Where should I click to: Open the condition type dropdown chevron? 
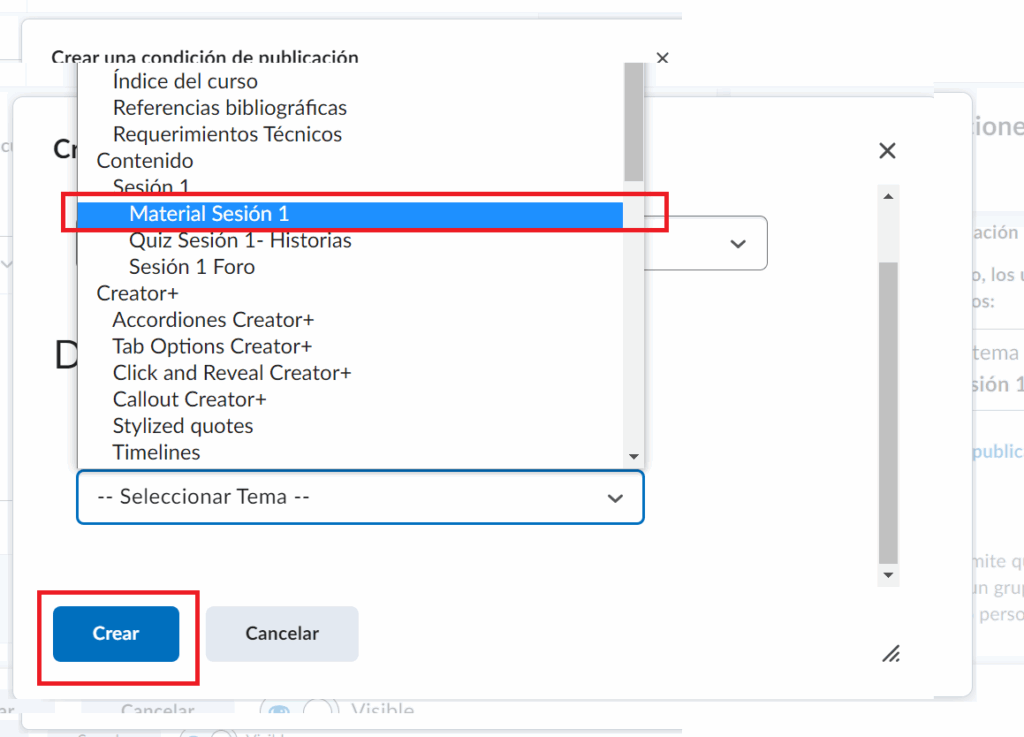click(738, 244)
